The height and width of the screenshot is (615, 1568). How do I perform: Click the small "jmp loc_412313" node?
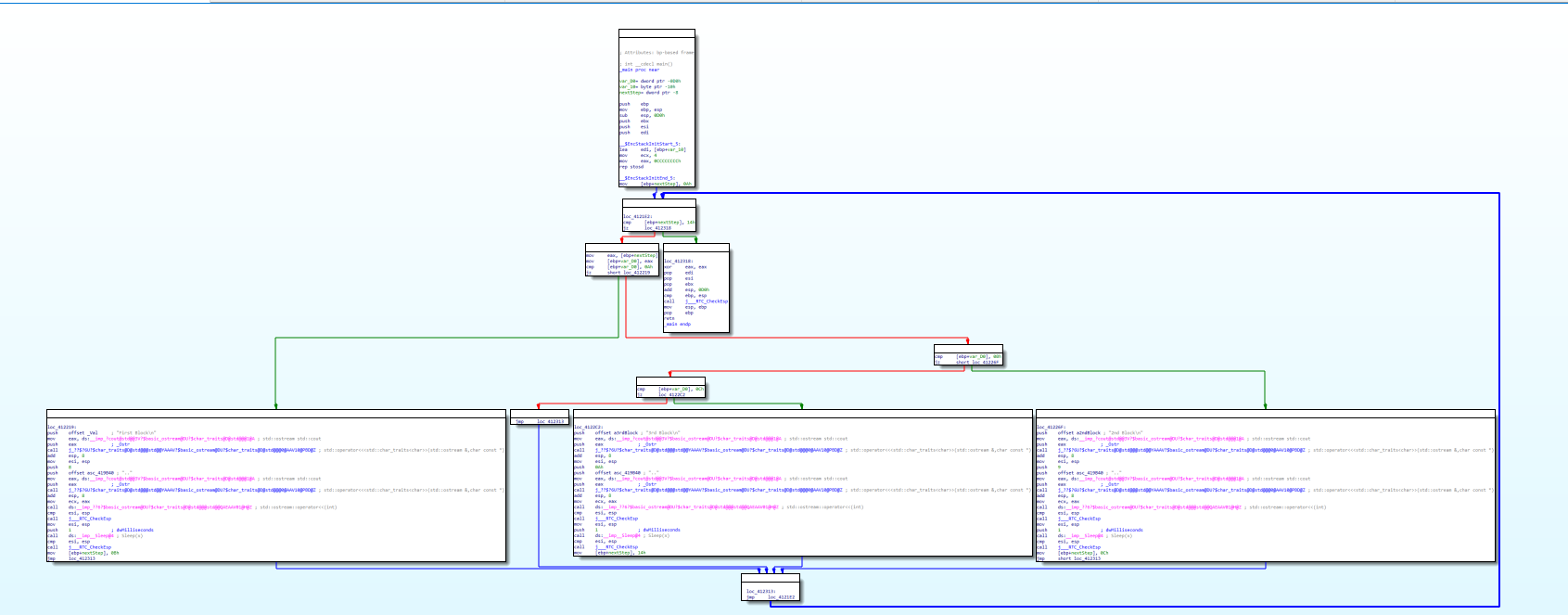(x=539, y=421)
